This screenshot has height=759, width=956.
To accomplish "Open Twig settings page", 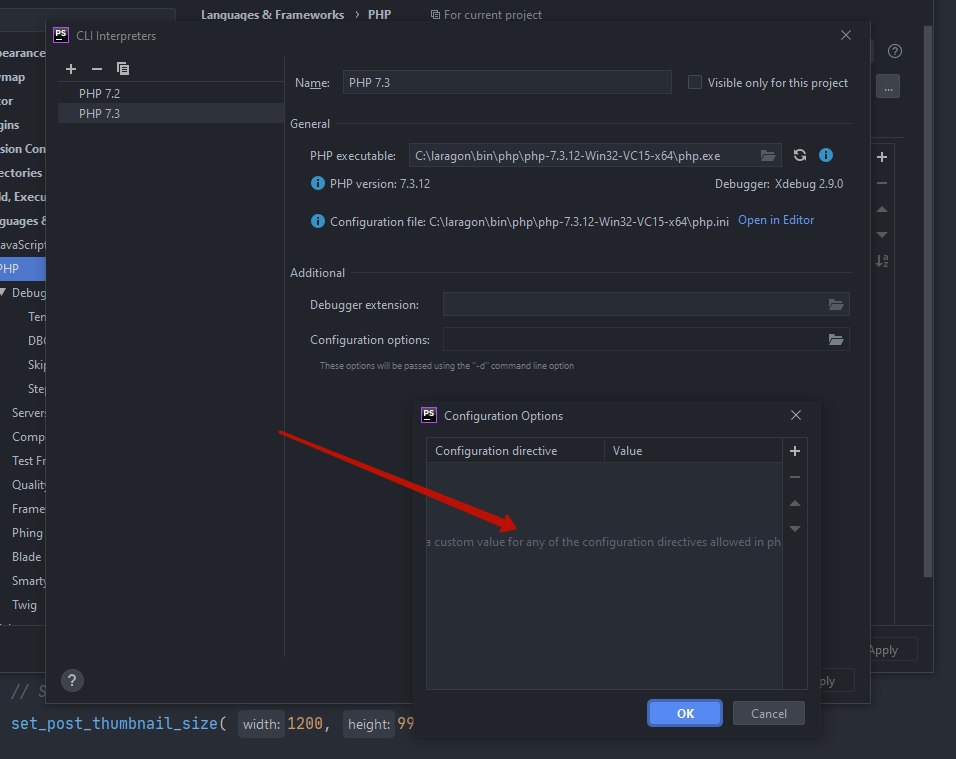I will [24, 605].
